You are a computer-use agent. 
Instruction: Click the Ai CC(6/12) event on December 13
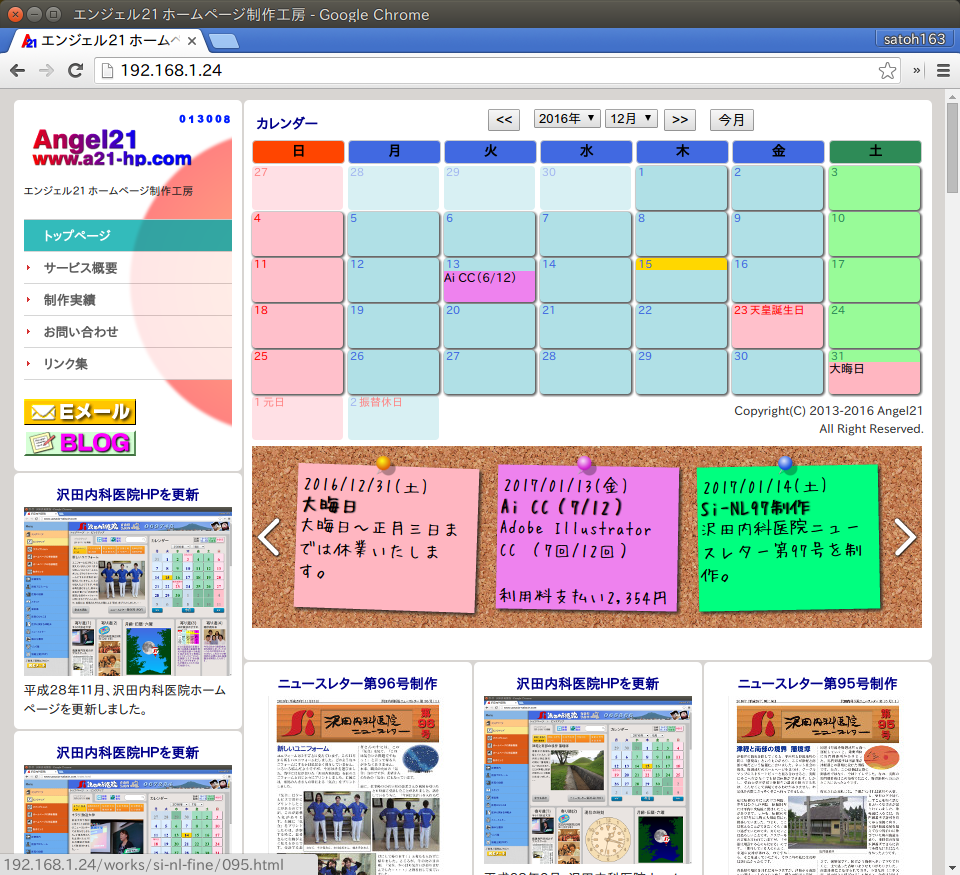click(x=489, y=285)
